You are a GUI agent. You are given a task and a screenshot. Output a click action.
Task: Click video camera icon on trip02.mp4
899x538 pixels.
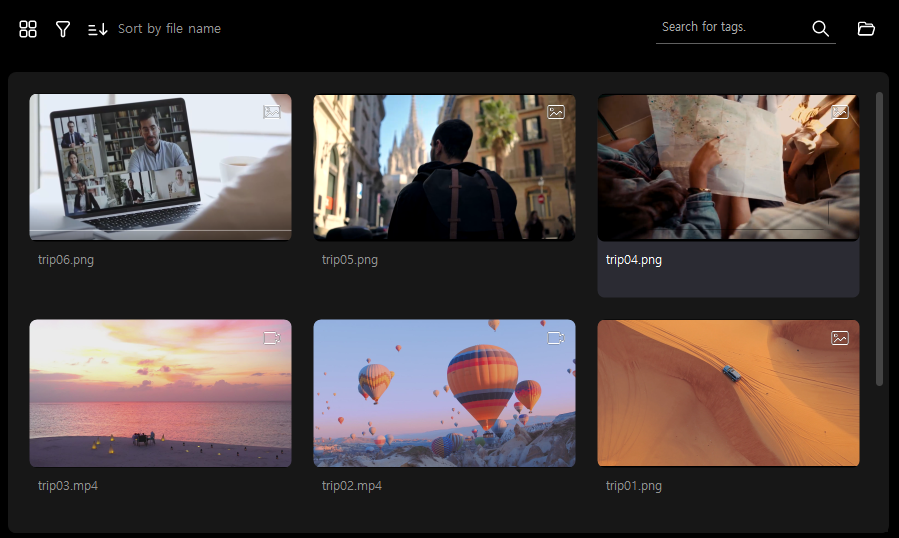point(556,338)
